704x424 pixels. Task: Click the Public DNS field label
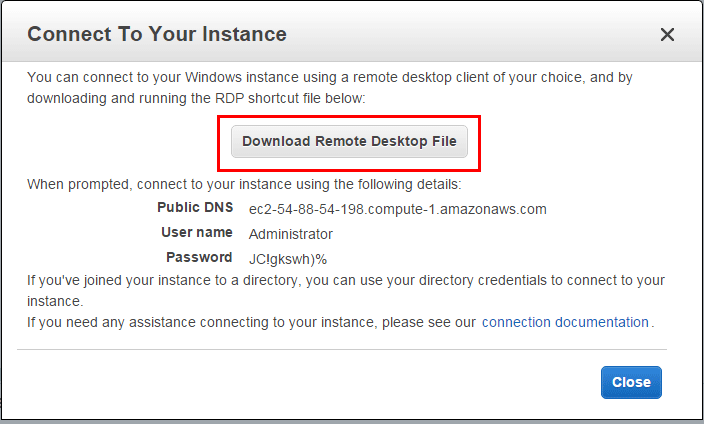[195, 208]
